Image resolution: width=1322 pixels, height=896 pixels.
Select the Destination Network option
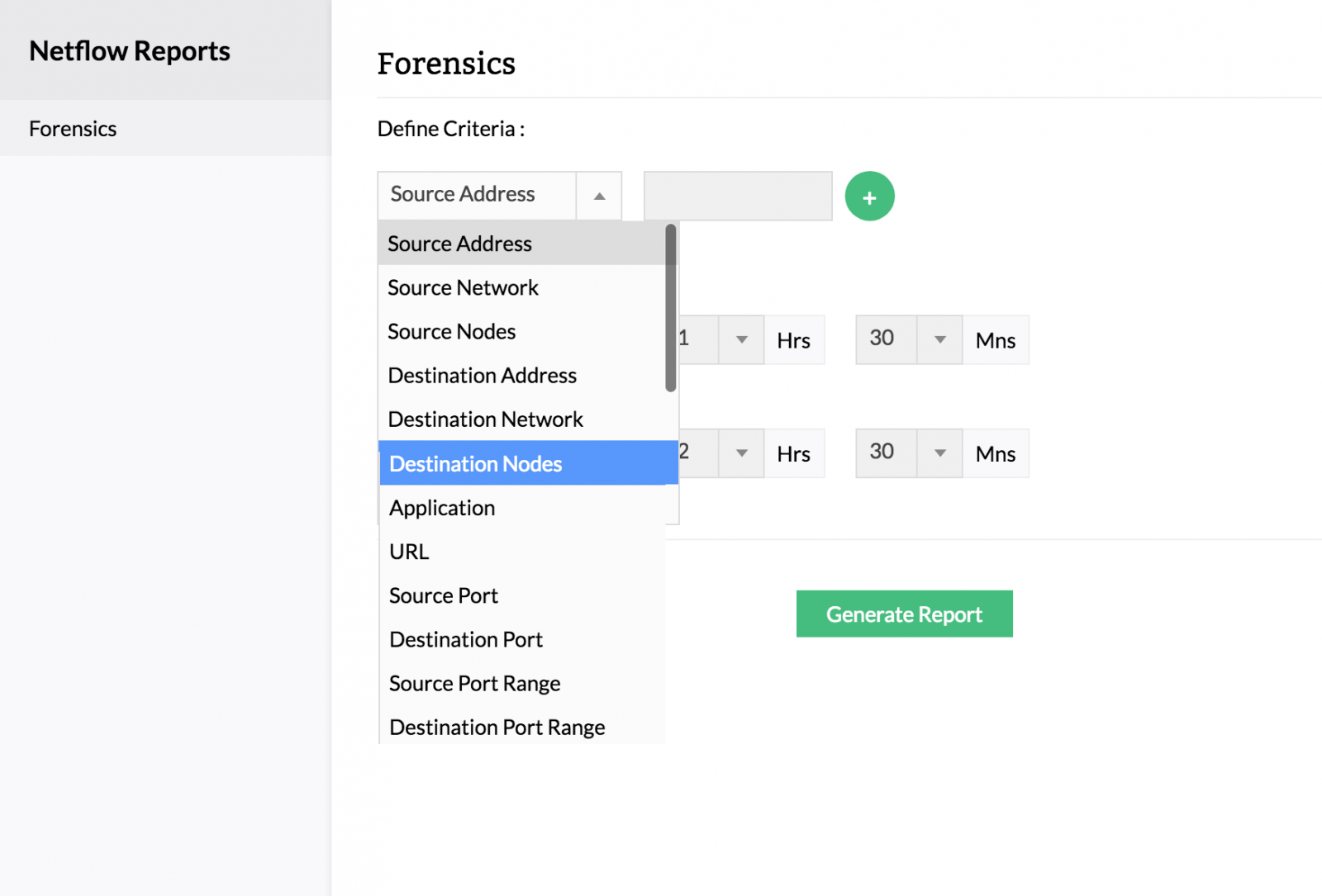(x=486, y=420)
